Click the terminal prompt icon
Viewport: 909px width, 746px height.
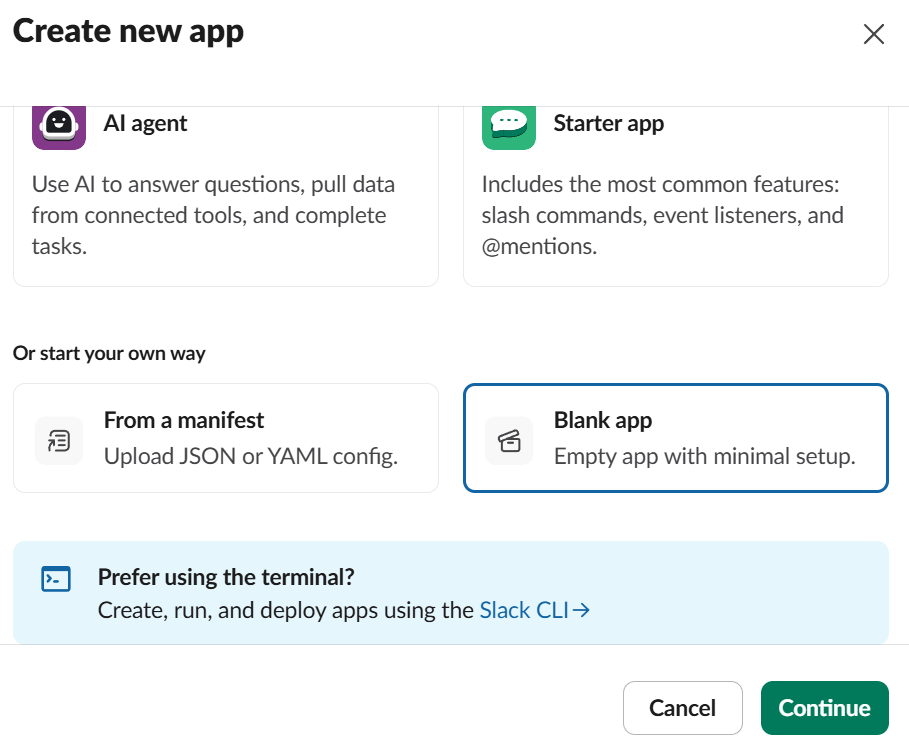[x=56, y=579]
